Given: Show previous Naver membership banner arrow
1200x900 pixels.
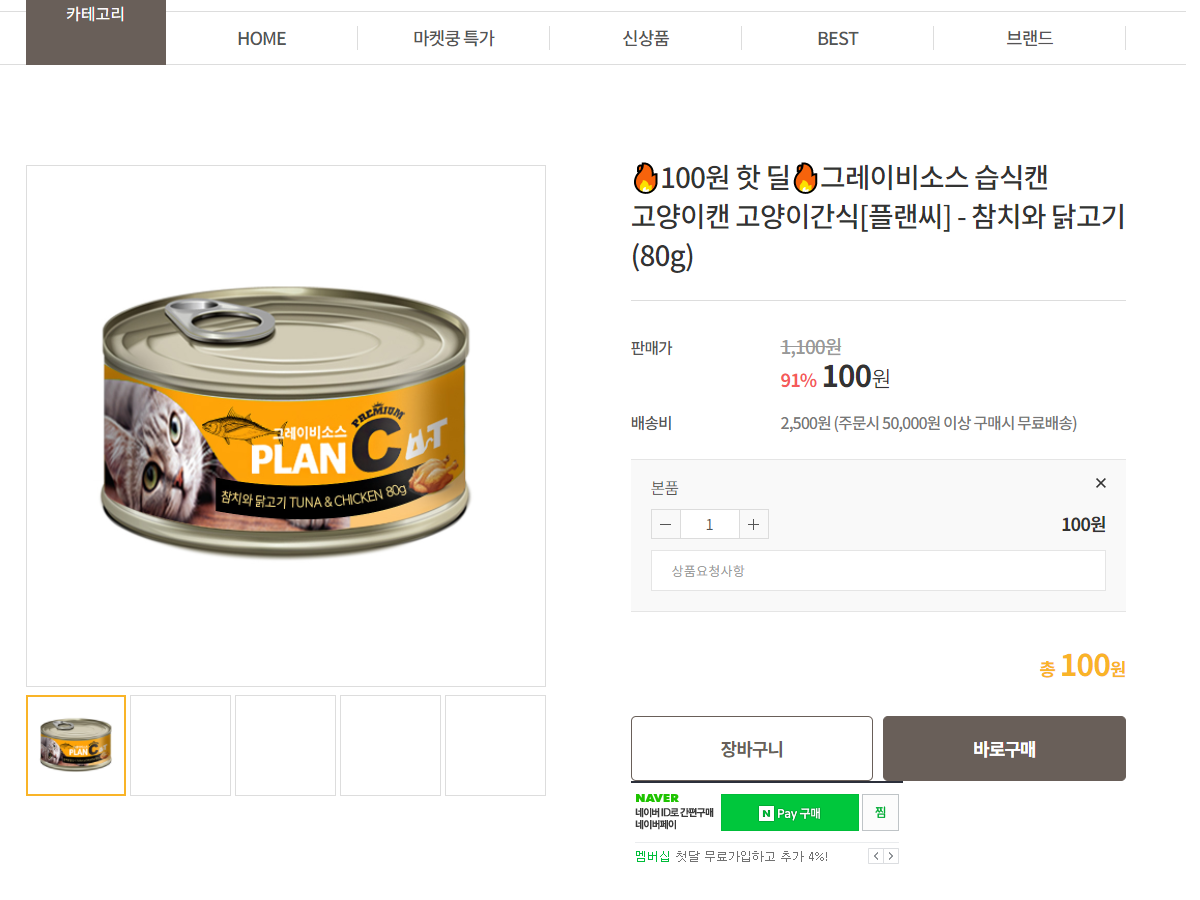Looking at the screenshot, I should pyautogui.click(x=876, y=856).
